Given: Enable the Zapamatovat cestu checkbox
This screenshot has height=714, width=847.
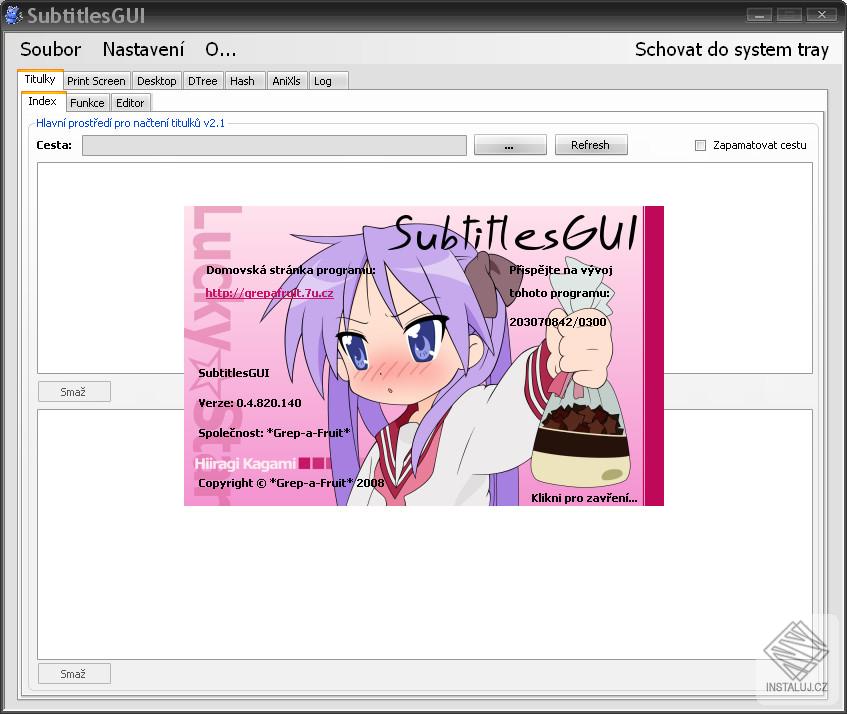Looking at the screenshot, I should pos(699,145).
